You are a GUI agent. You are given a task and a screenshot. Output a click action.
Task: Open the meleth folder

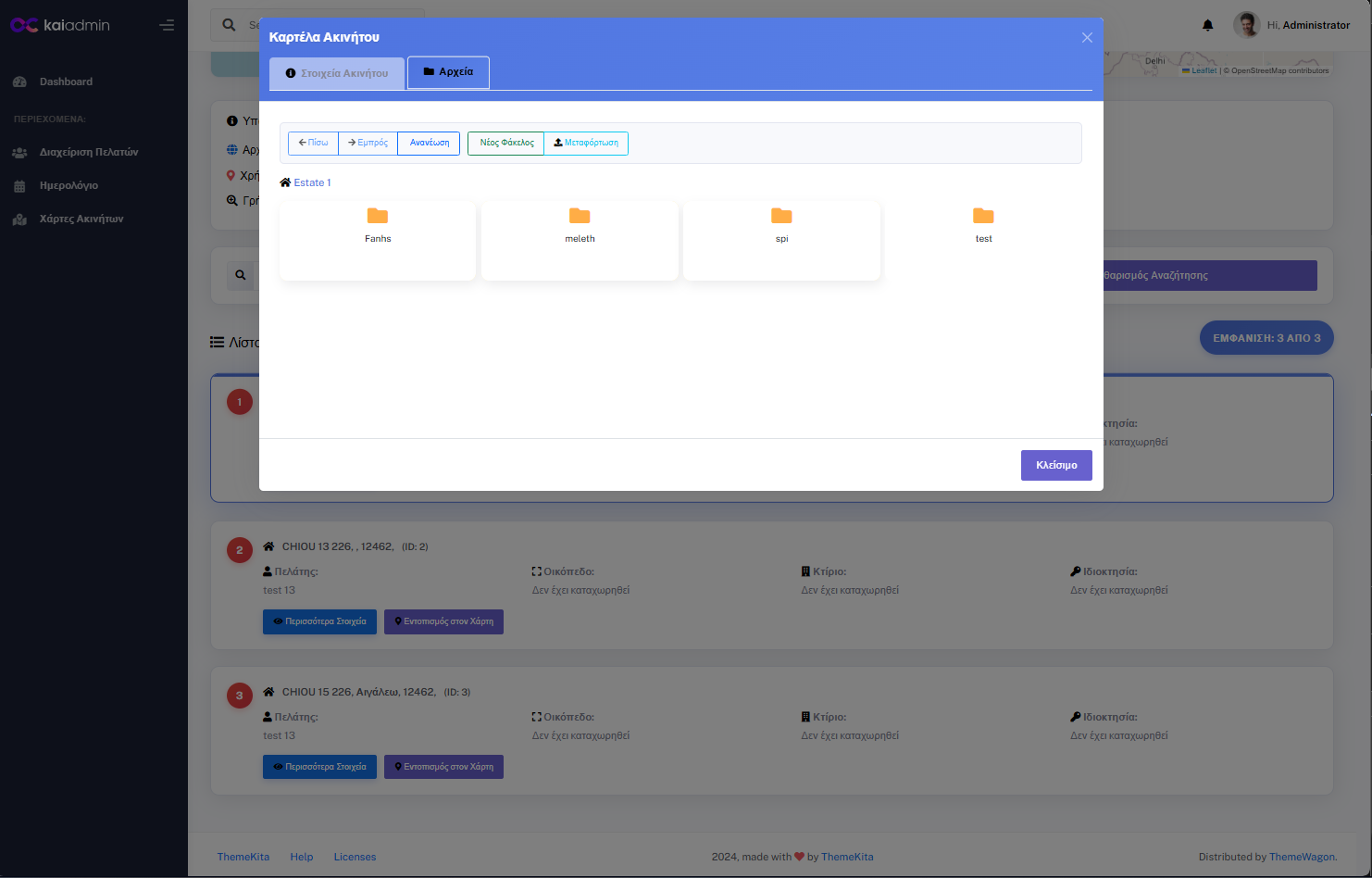click(580, 225)
